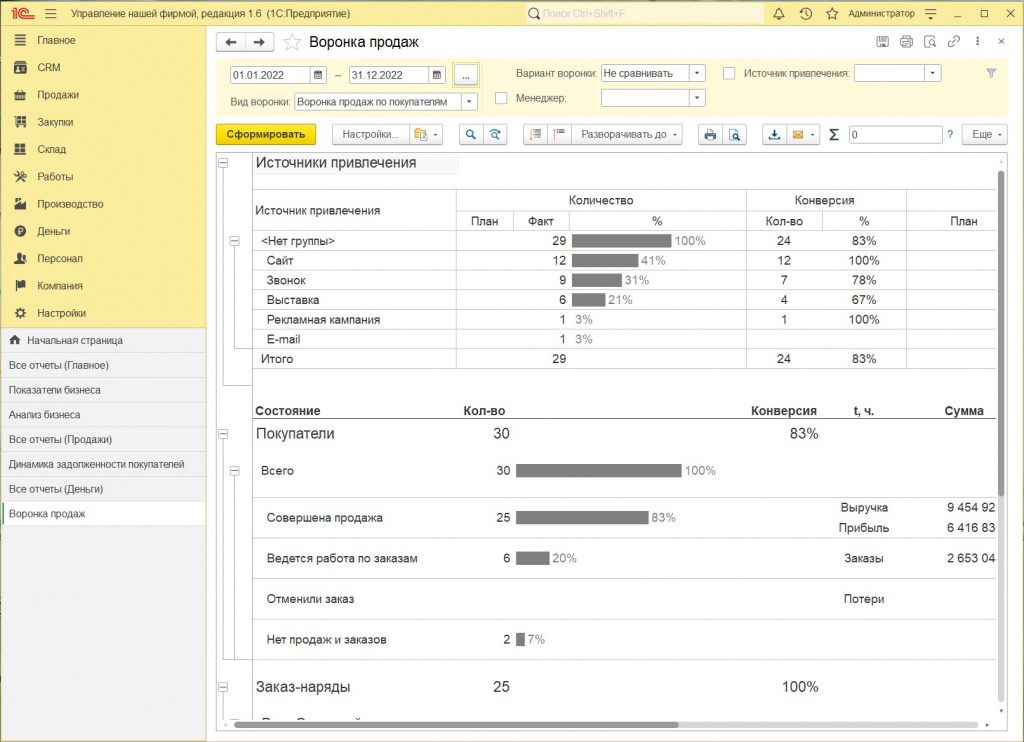Viewport: 1024px width, 742px height.
Task: Open calendar for start date 01.01.2022
Action: pos(317,74)
